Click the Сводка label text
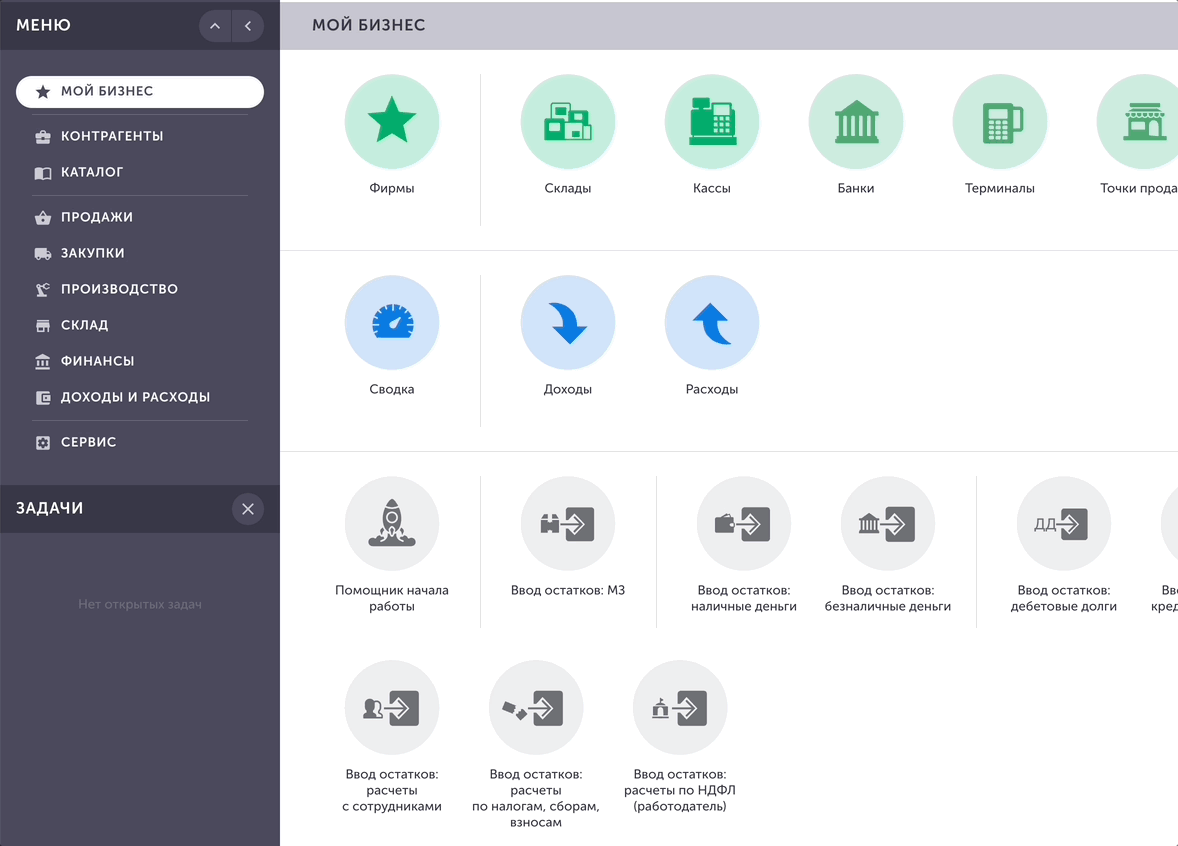The width and height of the screenshot is (1178, 846). tap(391, 389)
